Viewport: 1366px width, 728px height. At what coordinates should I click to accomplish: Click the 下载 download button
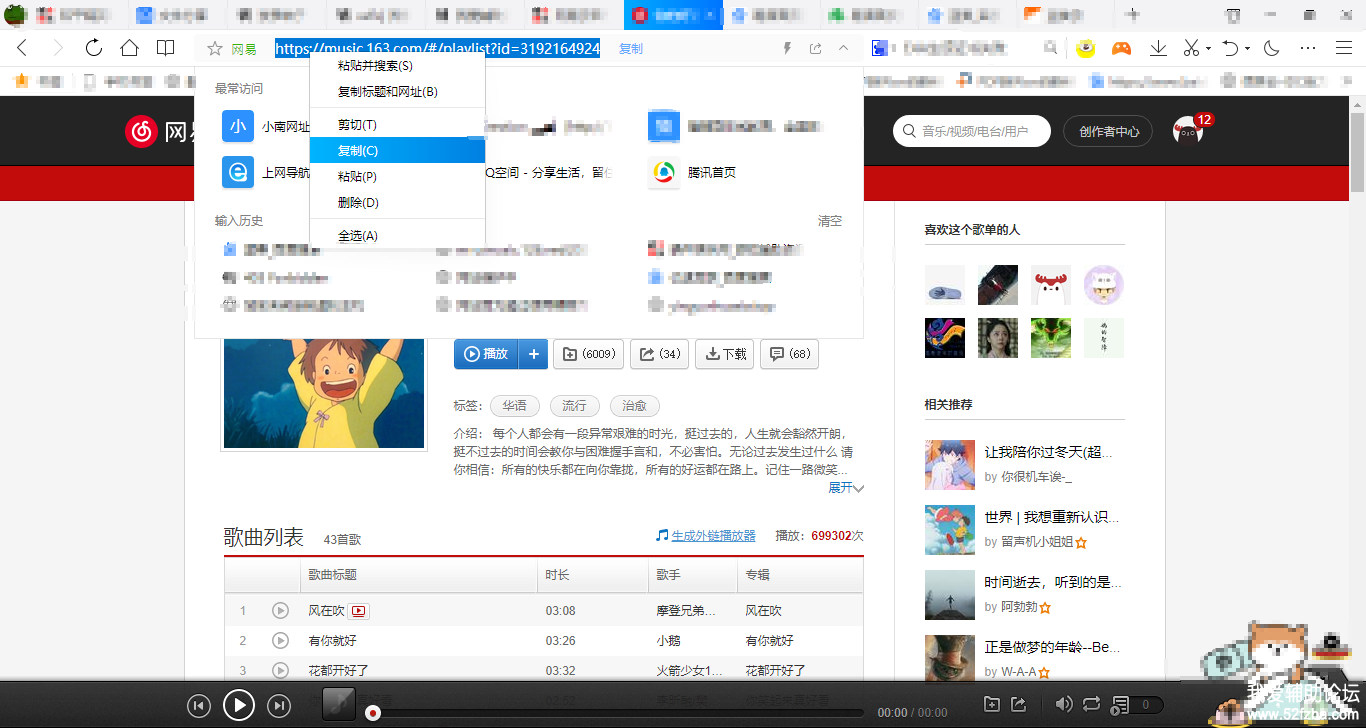[725, 354]
